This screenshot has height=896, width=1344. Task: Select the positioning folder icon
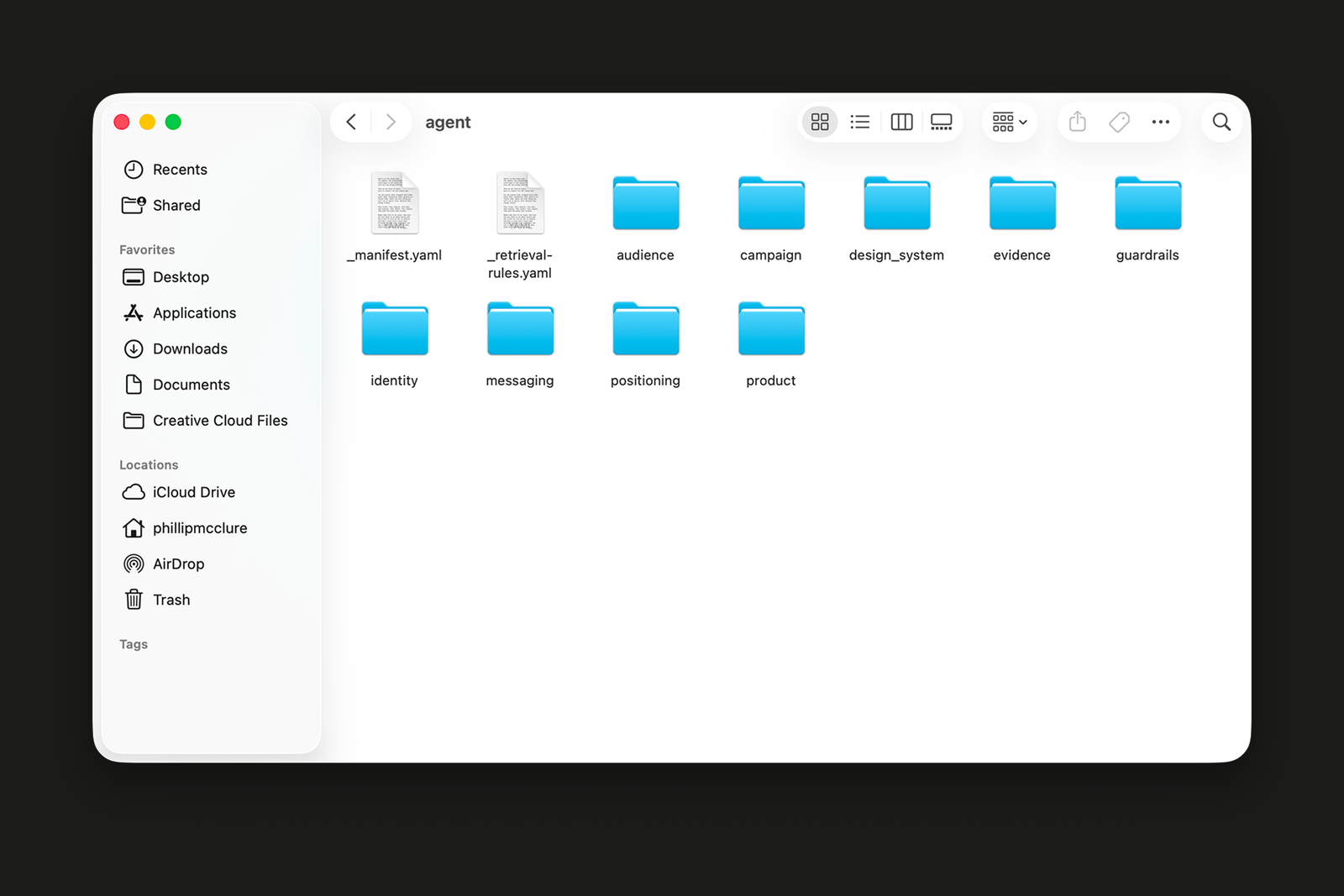click(x=646, y=328)
